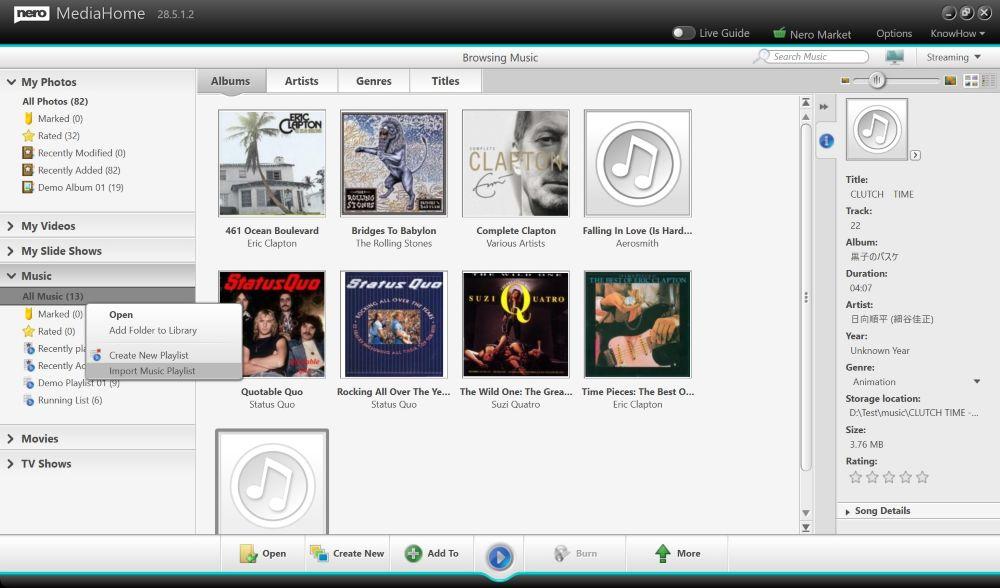Expand the Movies section

11,439
